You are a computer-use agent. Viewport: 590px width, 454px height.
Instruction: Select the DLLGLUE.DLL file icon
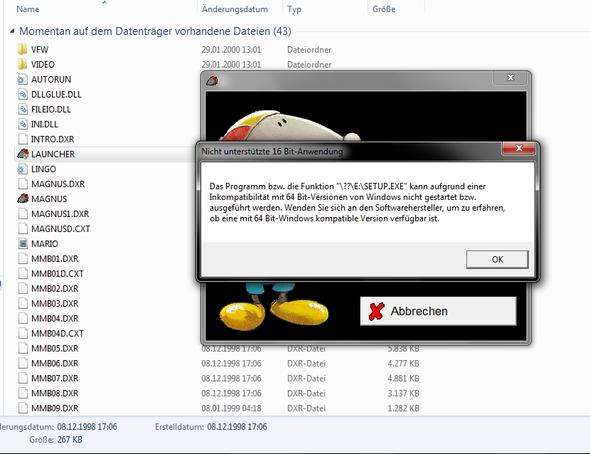pyautogui.click(x=23, y=94)
